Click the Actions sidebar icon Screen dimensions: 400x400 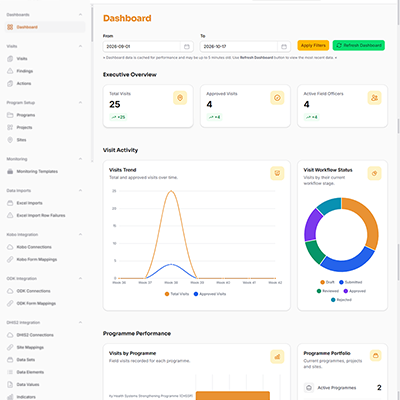pyautogui.click(x=10, y=83)
